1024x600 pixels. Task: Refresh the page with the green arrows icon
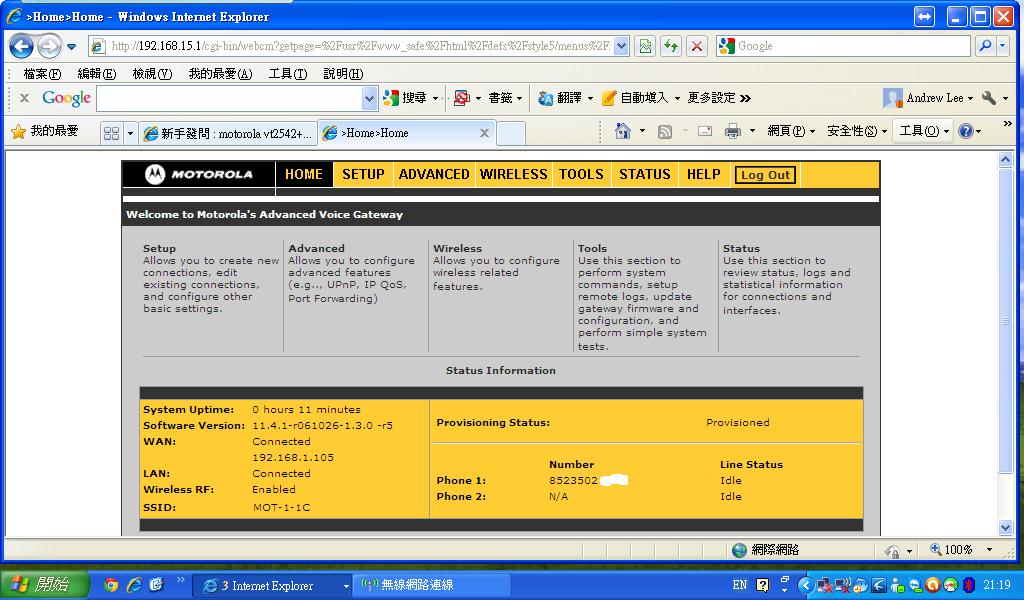tap(671, 46)
